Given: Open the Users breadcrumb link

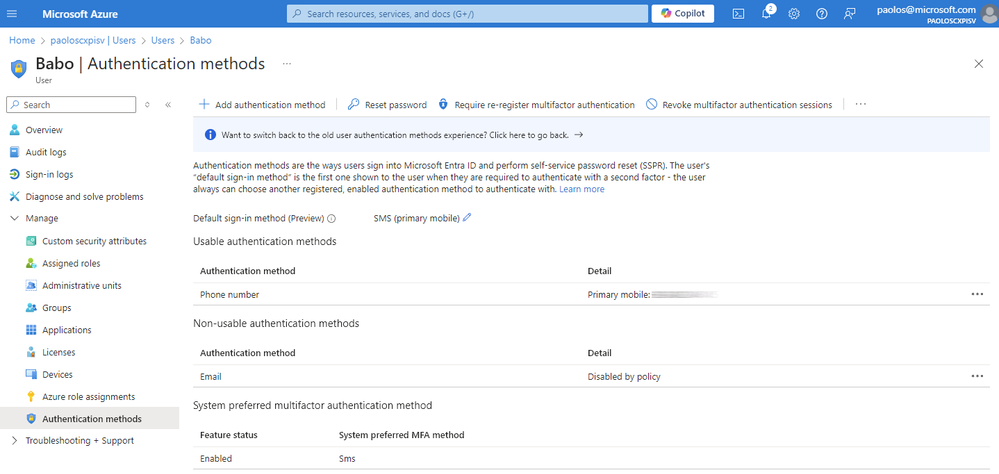Looking at the screenshot, I should pos(162,40).
